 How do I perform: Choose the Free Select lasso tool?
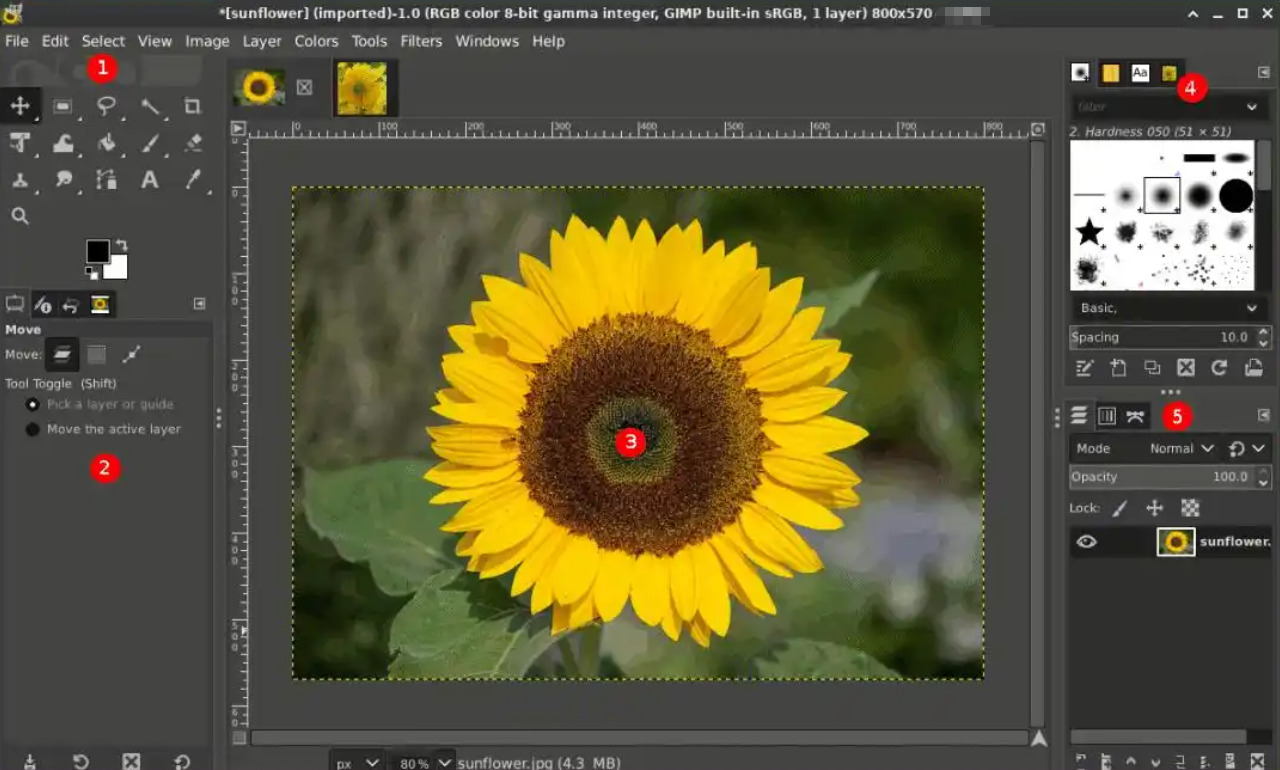pos(107,105)
